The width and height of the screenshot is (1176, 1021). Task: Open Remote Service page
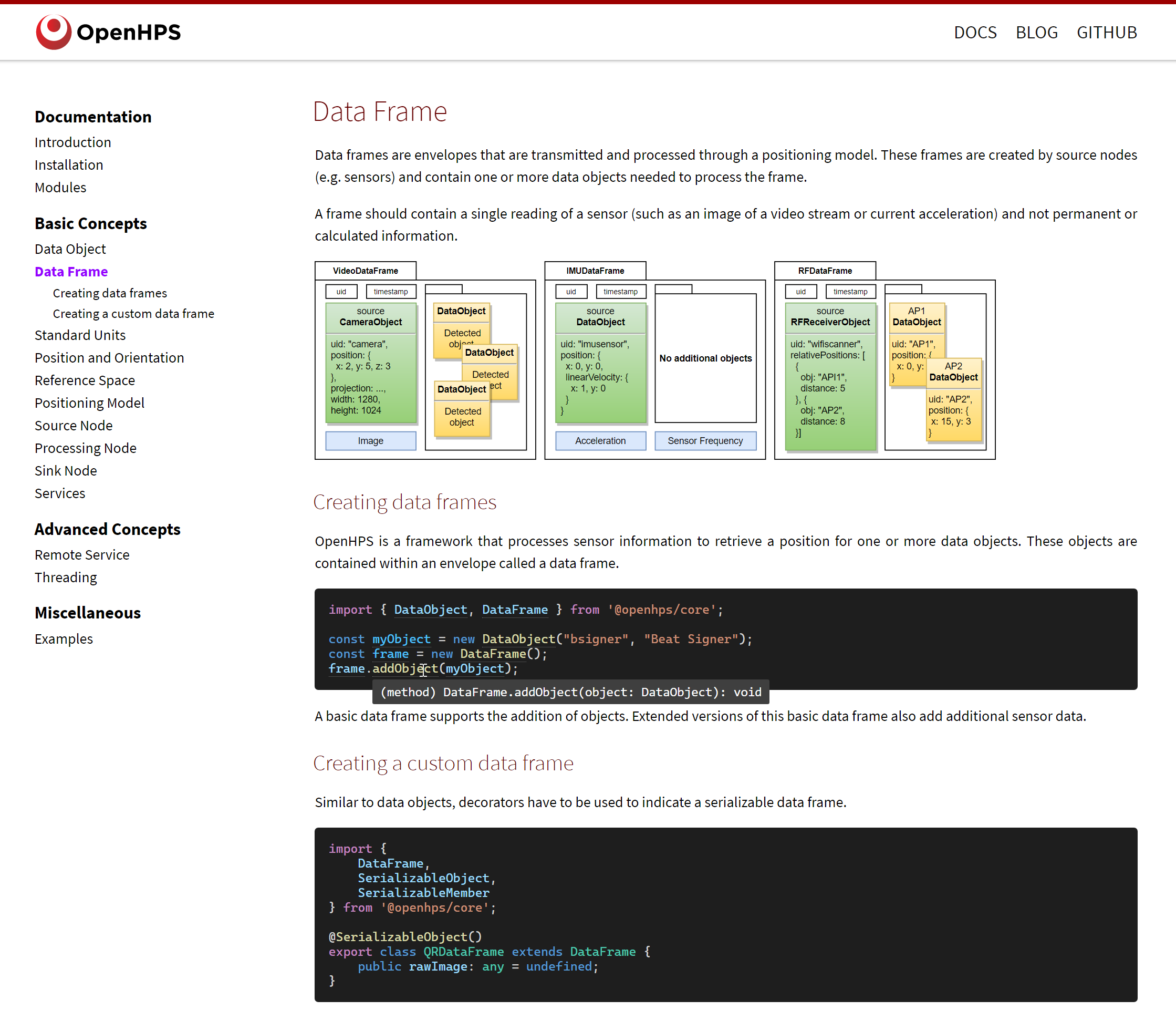[82, 555]
